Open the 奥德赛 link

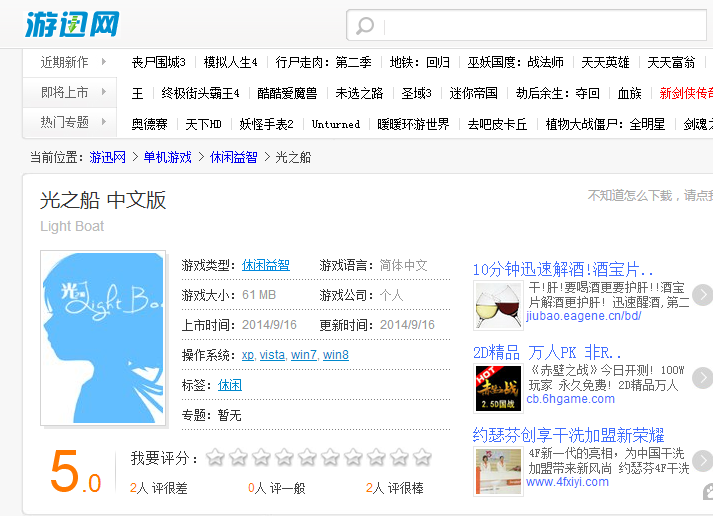[x=149, y=124]
